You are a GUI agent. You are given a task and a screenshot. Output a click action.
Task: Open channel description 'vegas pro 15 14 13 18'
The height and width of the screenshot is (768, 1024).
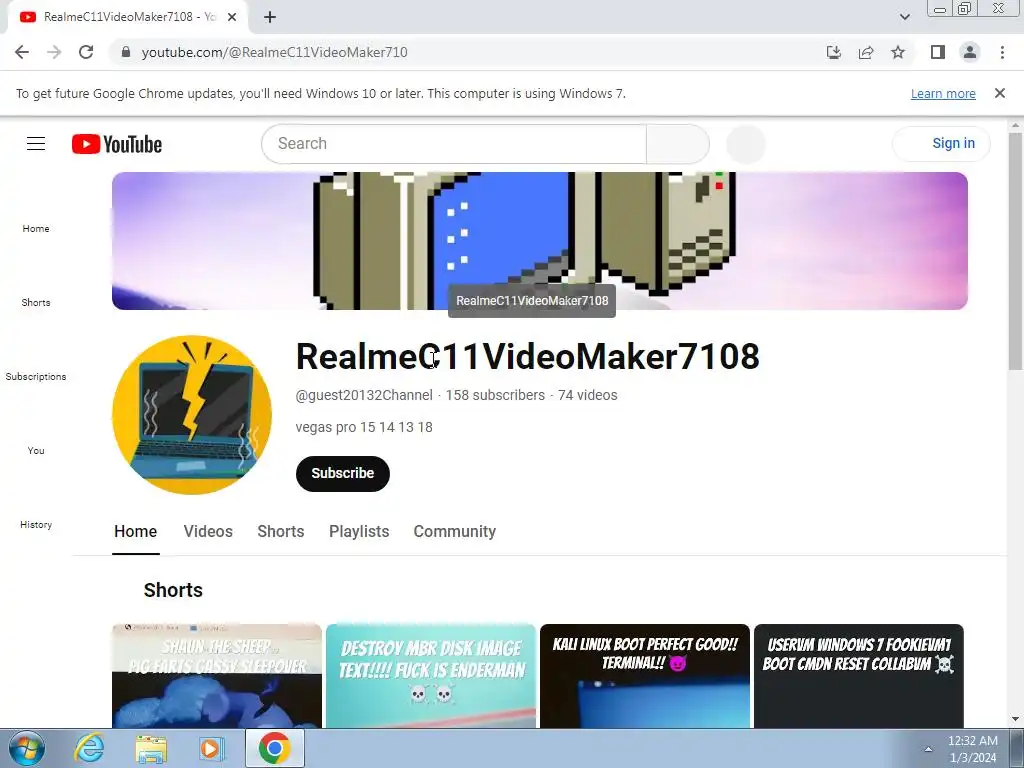coord(364,427)
